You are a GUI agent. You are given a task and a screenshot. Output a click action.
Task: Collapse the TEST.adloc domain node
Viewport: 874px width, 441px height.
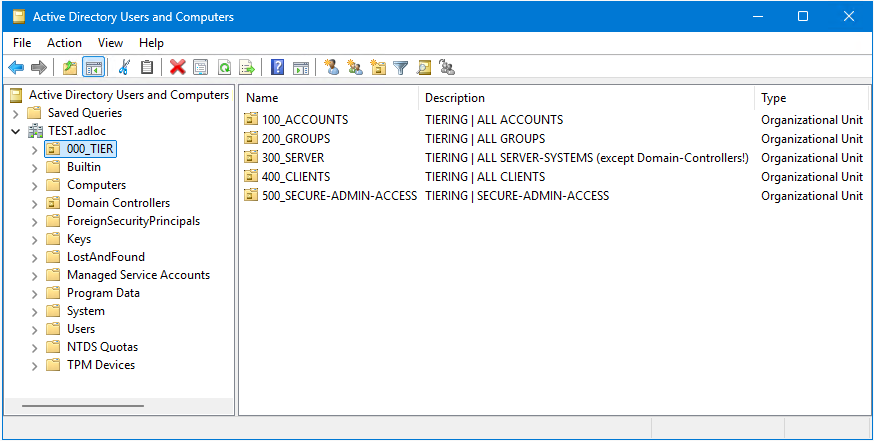(16, 131)
